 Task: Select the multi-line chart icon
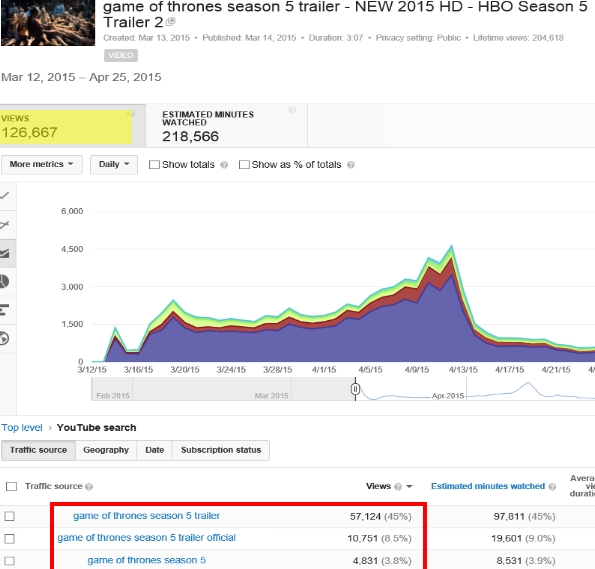pos(5,225)
